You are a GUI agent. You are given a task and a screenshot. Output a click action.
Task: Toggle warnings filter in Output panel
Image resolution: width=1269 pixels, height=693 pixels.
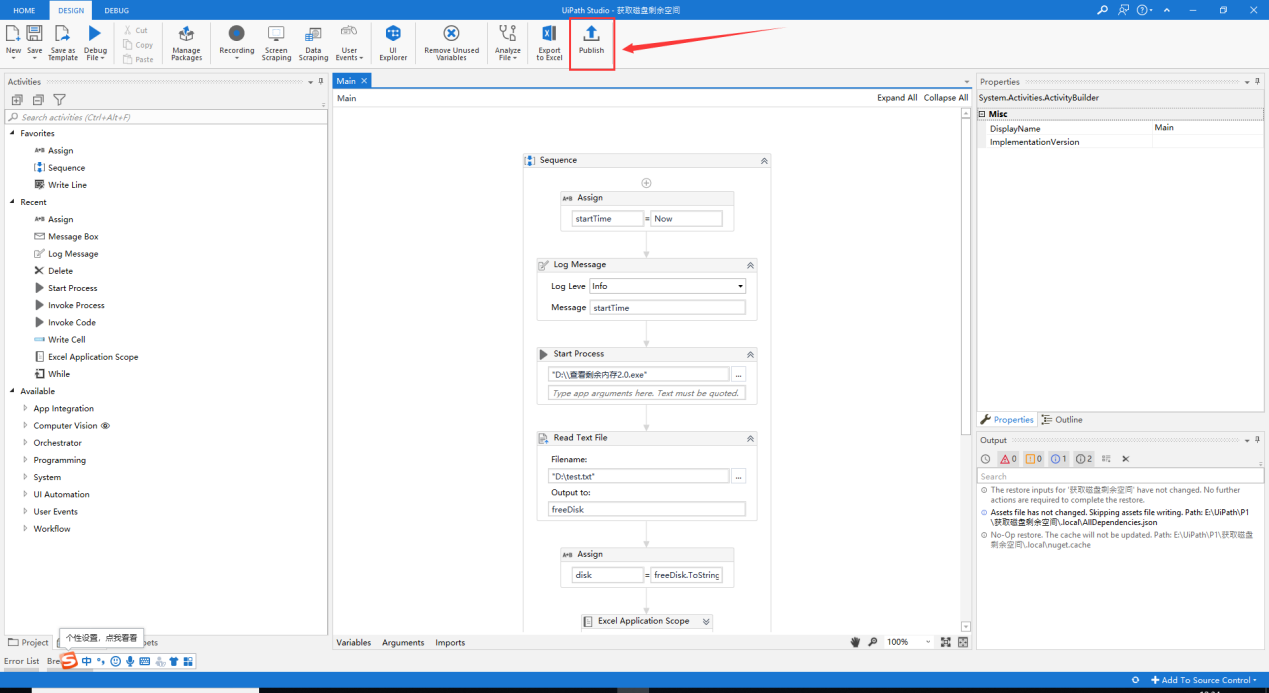point(1031,458)
